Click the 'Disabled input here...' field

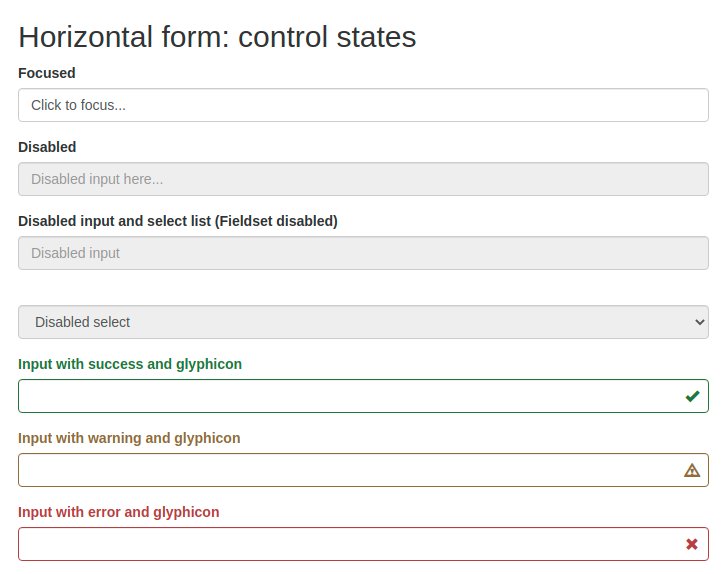click(363, 179)
